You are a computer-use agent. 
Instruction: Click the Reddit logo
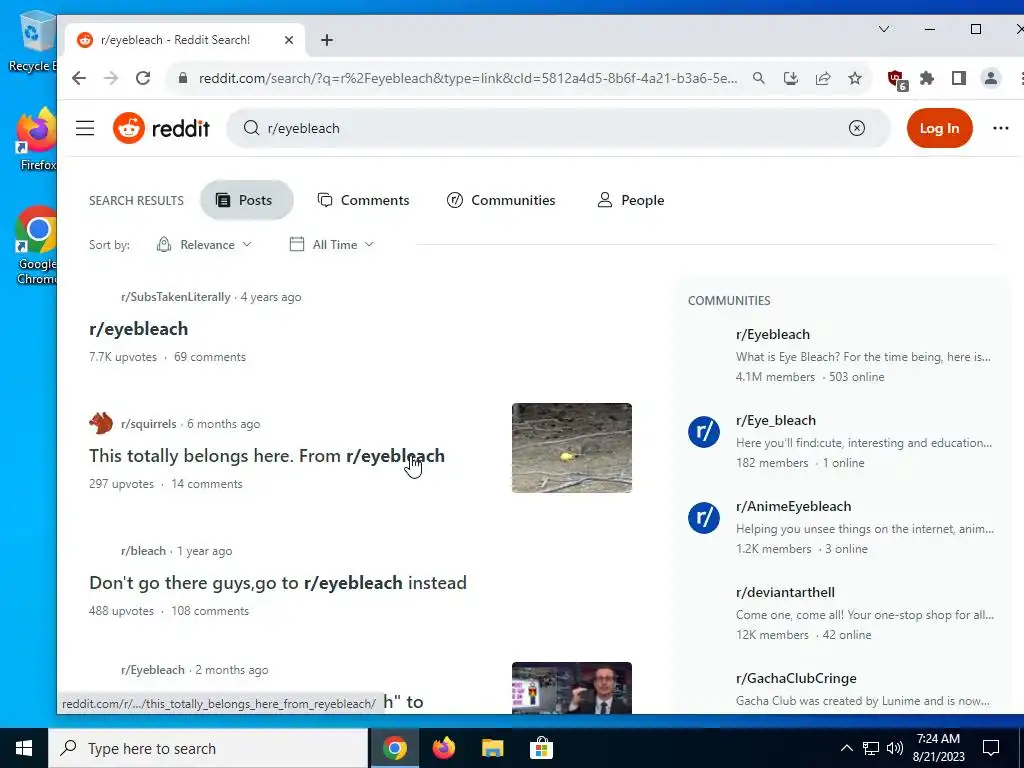click(x=161, y=128)
